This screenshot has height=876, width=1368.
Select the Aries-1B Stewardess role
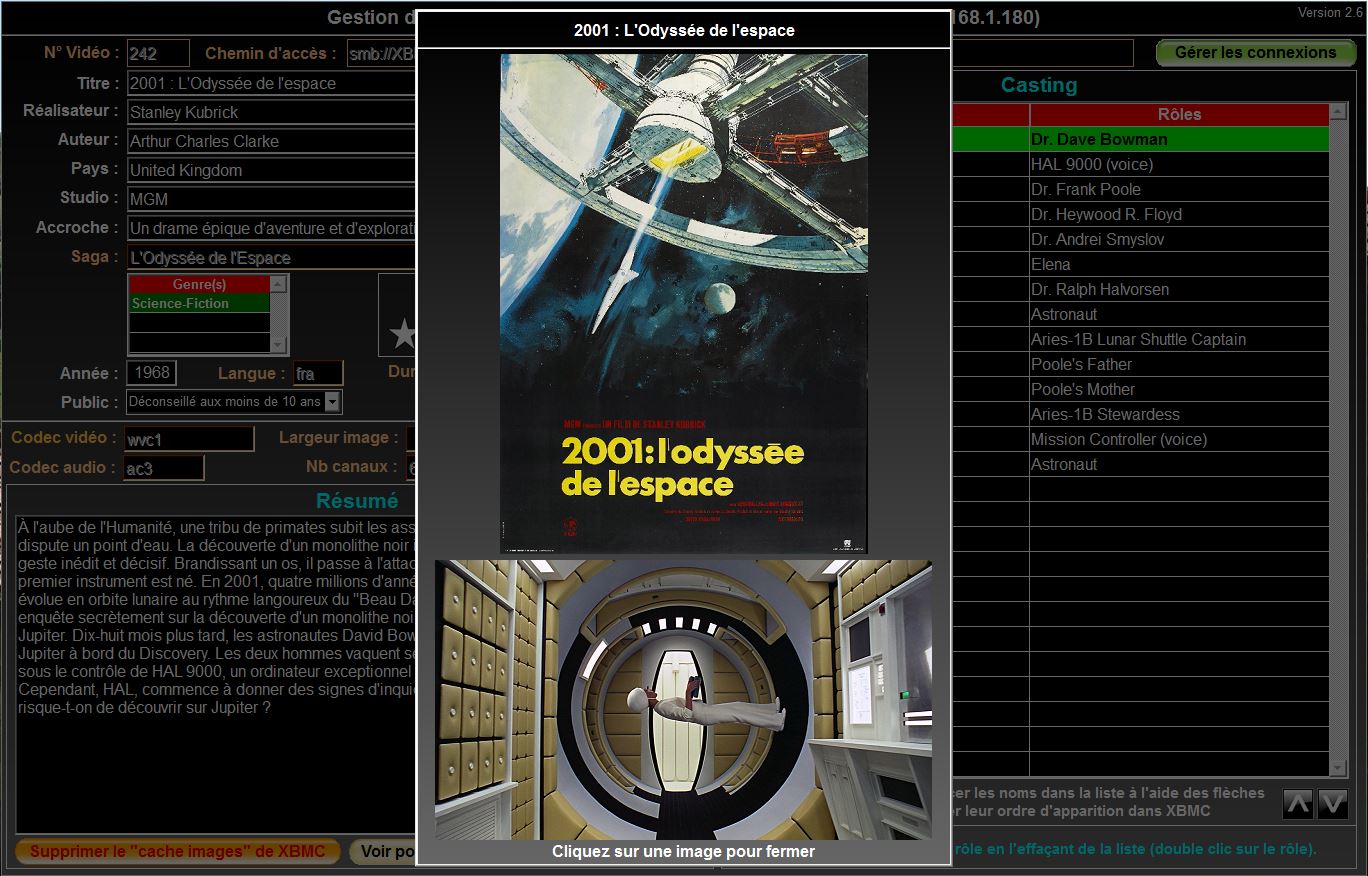(x=1180, y=414)
